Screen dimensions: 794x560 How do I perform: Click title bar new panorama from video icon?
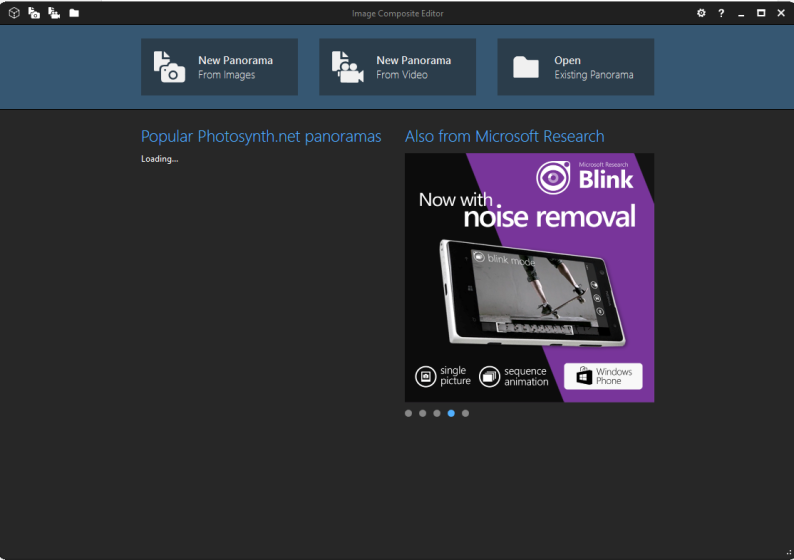coord(54,13)
